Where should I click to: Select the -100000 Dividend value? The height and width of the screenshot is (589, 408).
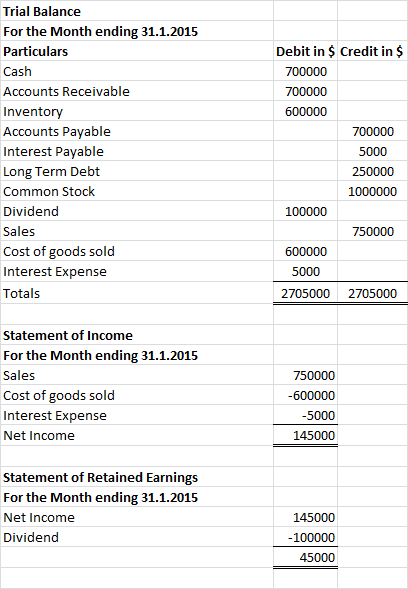311,537
